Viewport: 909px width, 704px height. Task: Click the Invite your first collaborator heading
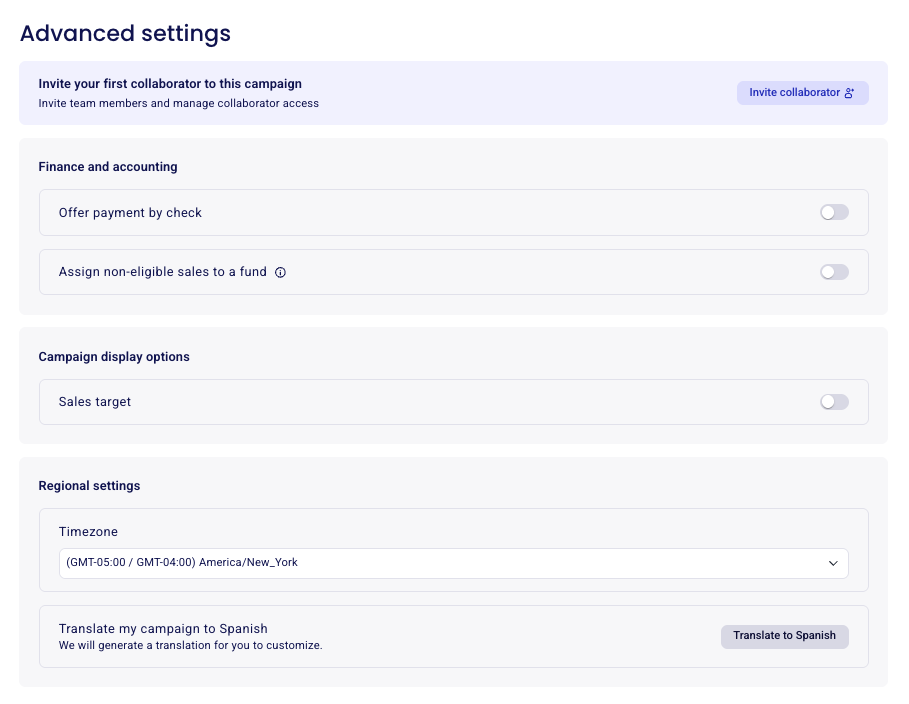(x=170, y=84)
